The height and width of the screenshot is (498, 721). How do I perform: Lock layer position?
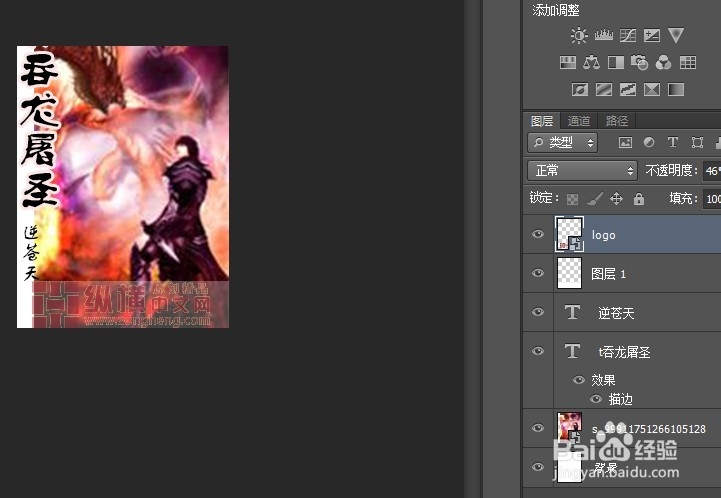[616, 199]
